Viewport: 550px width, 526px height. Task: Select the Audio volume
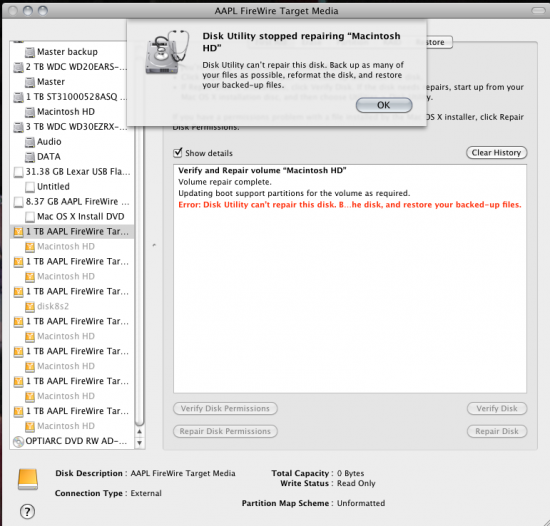(x=72, y=141)
